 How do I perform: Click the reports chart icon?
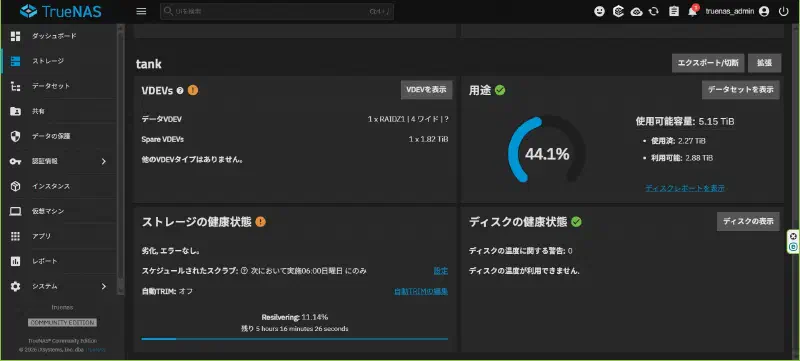pos(15,261)
